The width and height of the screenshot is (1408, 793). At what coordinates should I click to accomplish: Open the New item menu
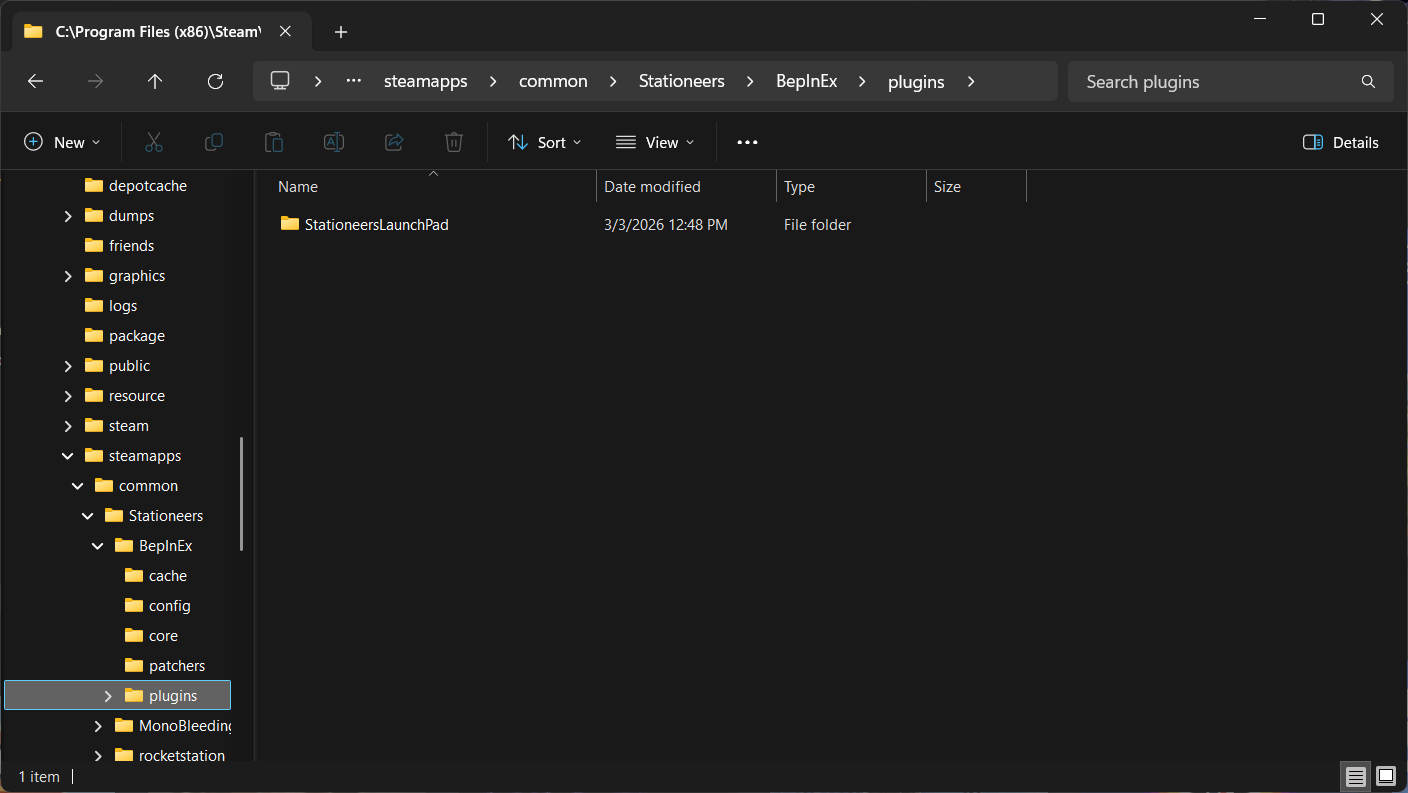pos(62,142)
